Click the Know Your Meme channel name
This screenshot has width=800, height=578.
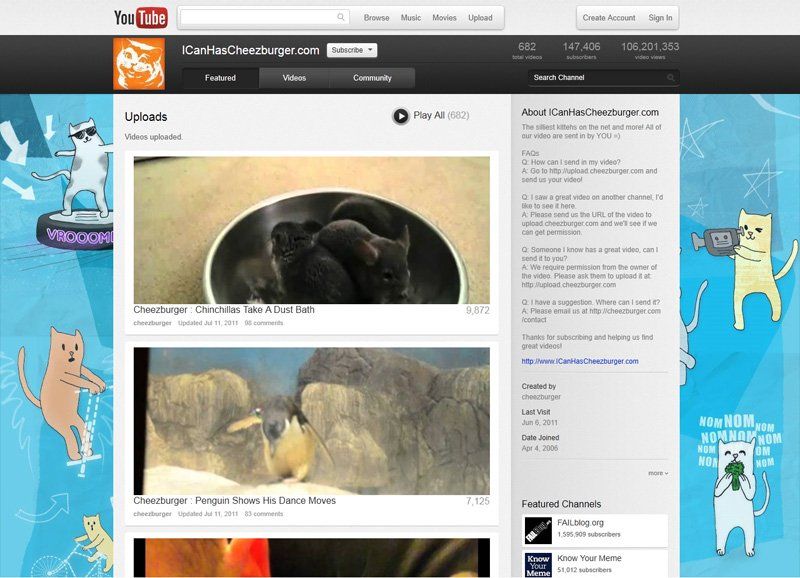coord(589,558)
